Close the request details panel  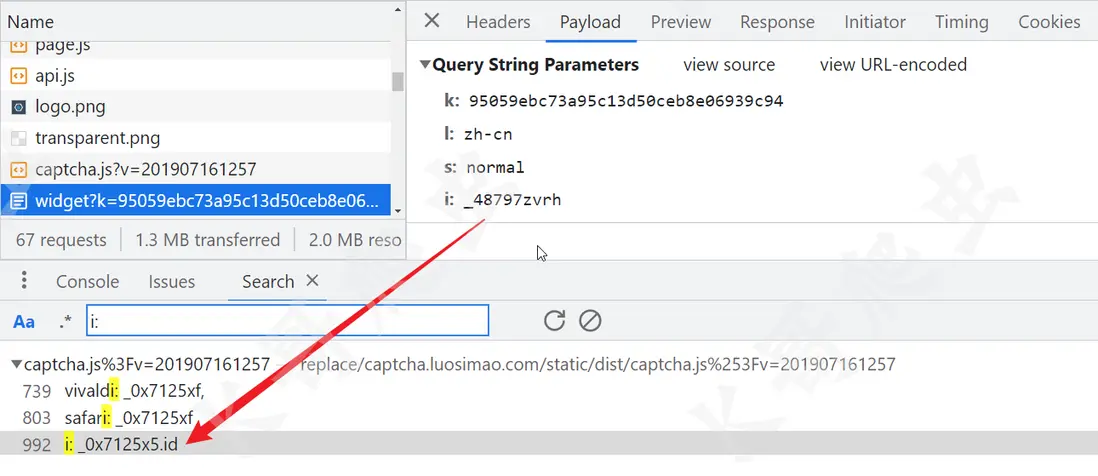tap(432, 21)
